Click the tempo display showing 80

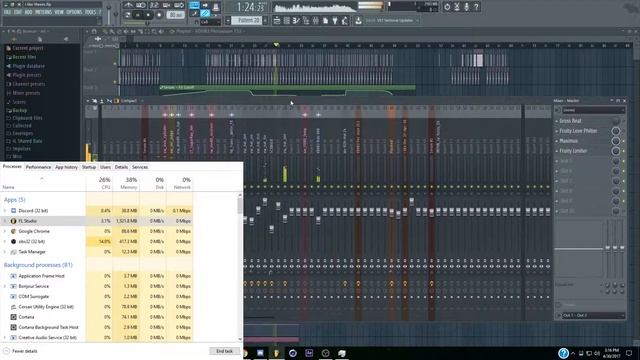pyautogui.click(x=176, y=15)
